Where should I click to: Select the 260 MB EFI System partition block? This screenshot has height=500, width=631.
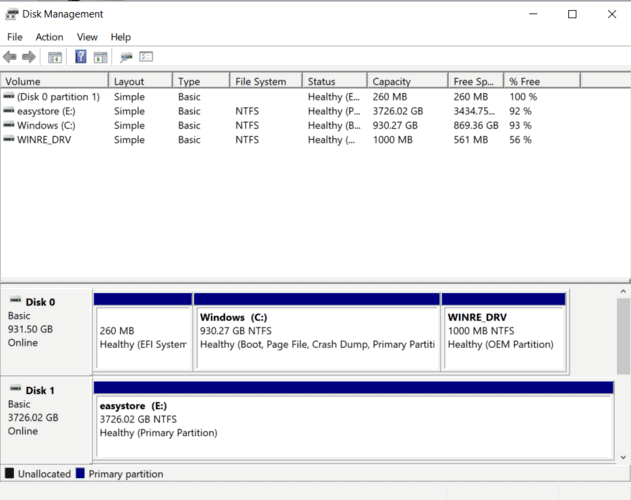click(143, 332)
